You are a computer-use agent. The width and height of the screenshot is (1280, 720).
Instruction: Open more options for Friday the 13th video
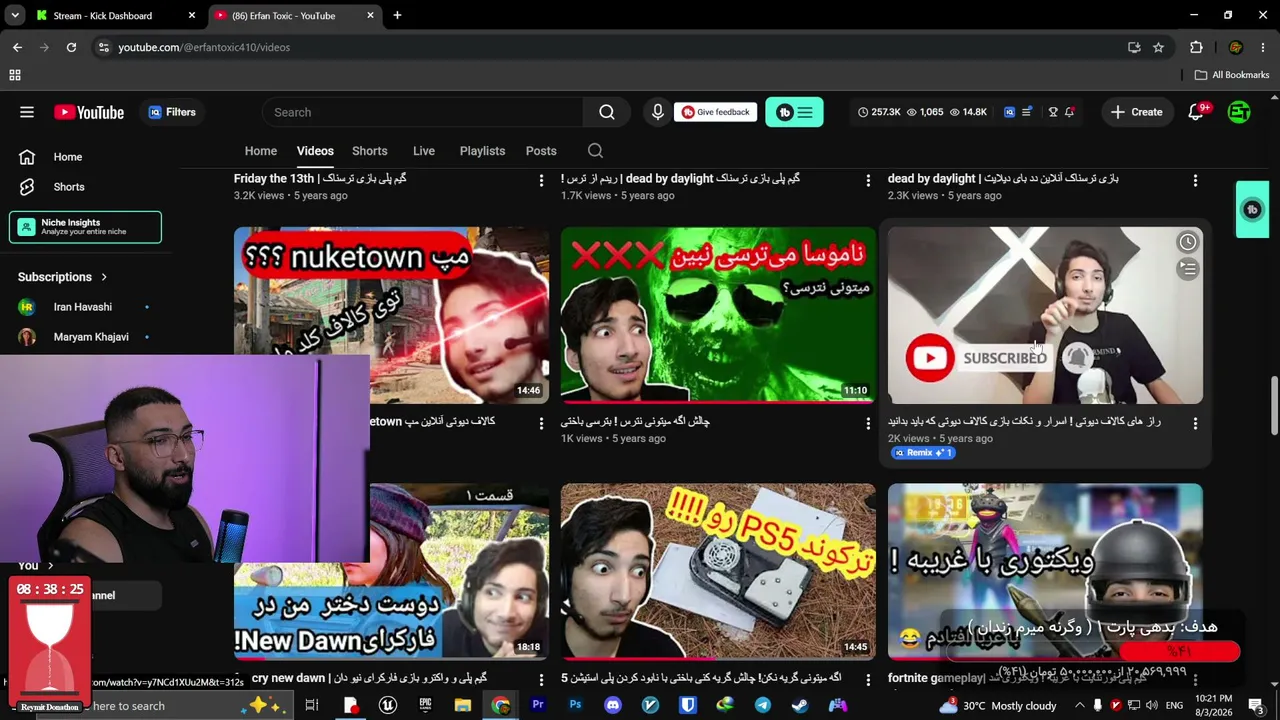click(x=541, y=180)
